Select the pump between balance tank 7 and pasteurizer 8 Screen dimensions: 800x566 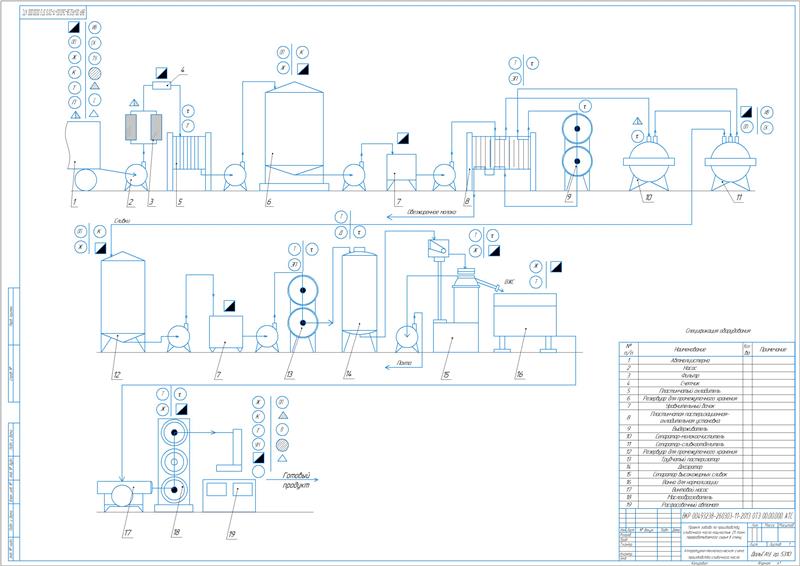click(x=444, y=177)
